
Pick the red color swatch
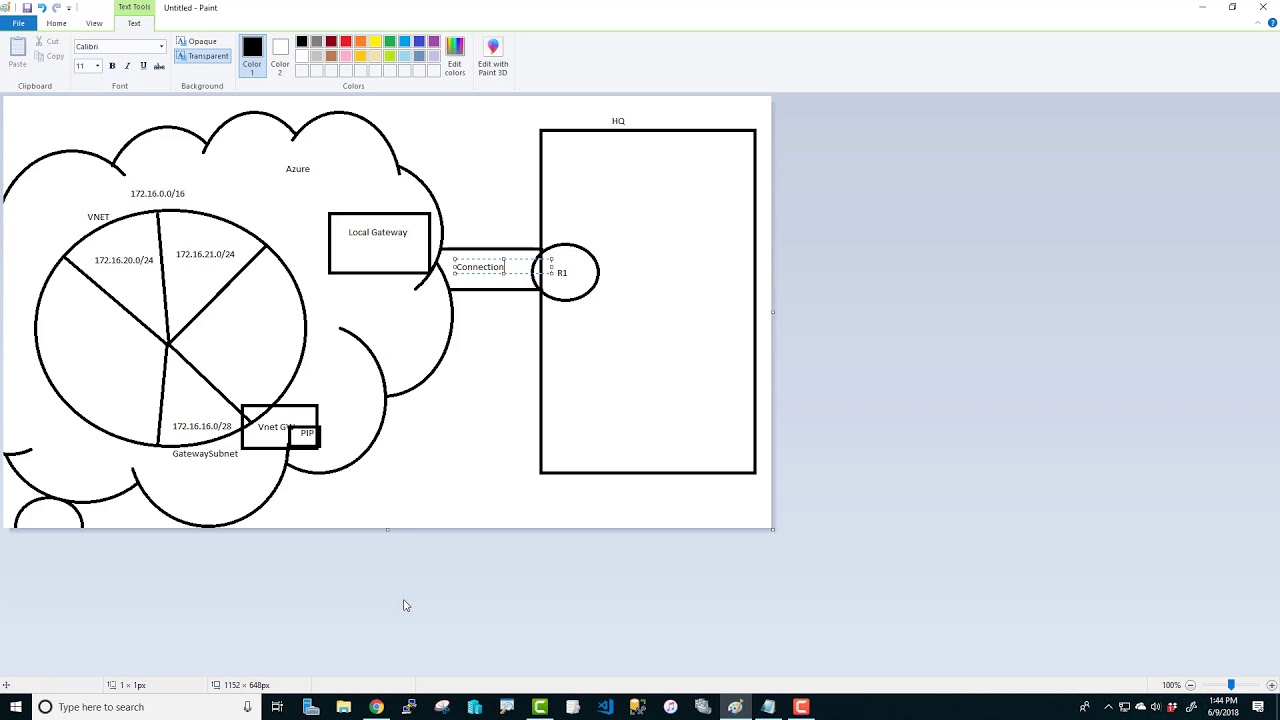[346, 42]
